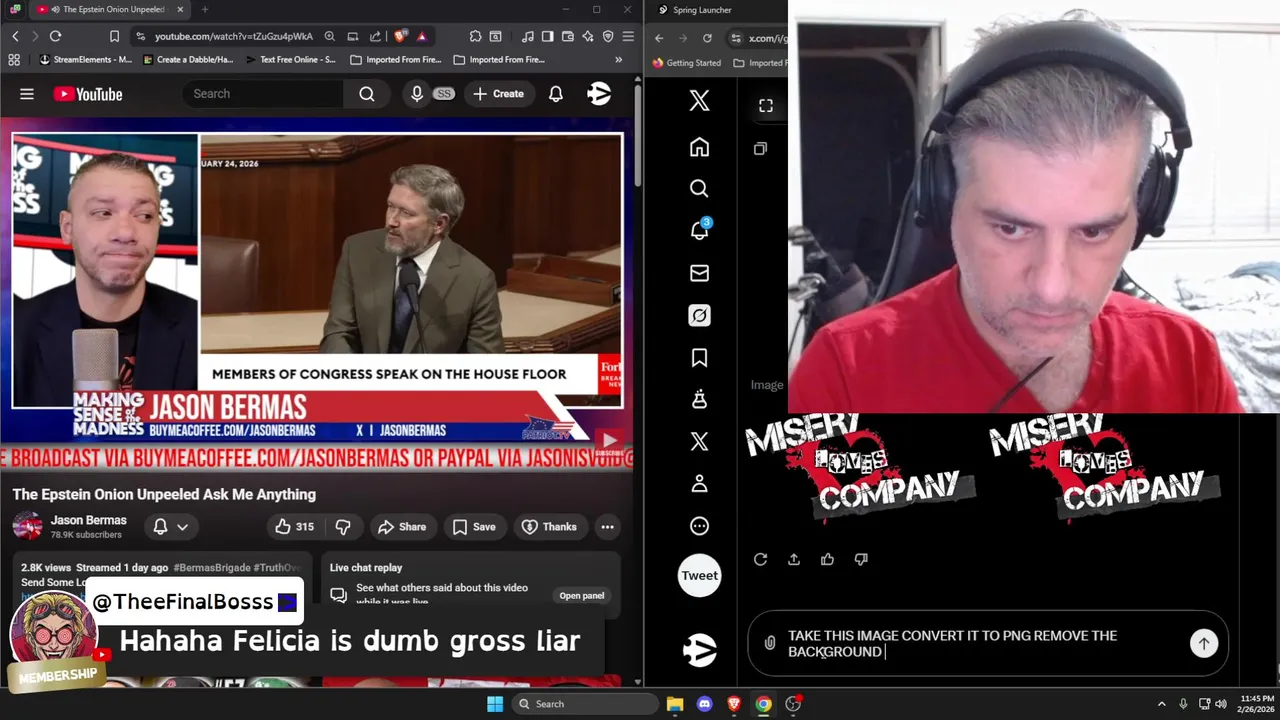
Task: Open X more options circle icon
Action: pos(699,526)
